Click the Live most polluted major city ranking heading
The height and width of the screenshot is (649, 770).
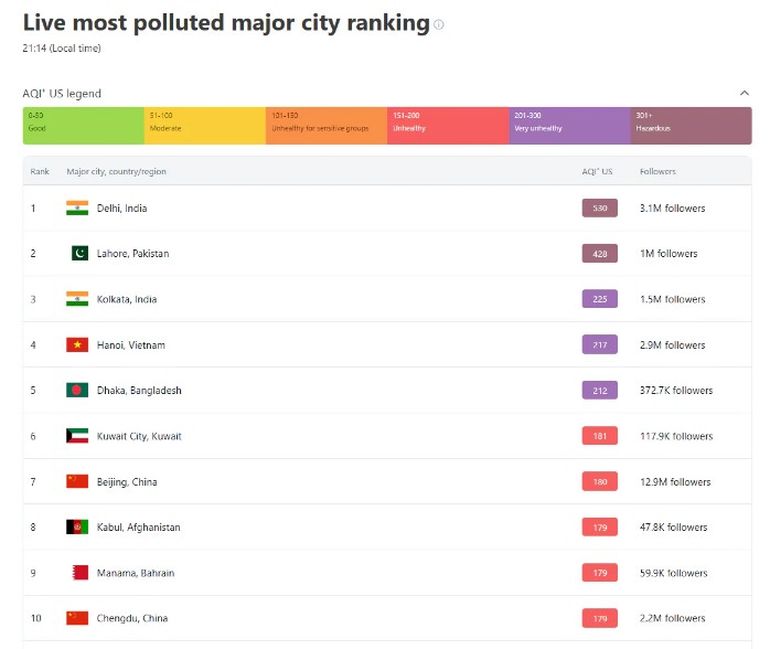click(x=226, y=23)
